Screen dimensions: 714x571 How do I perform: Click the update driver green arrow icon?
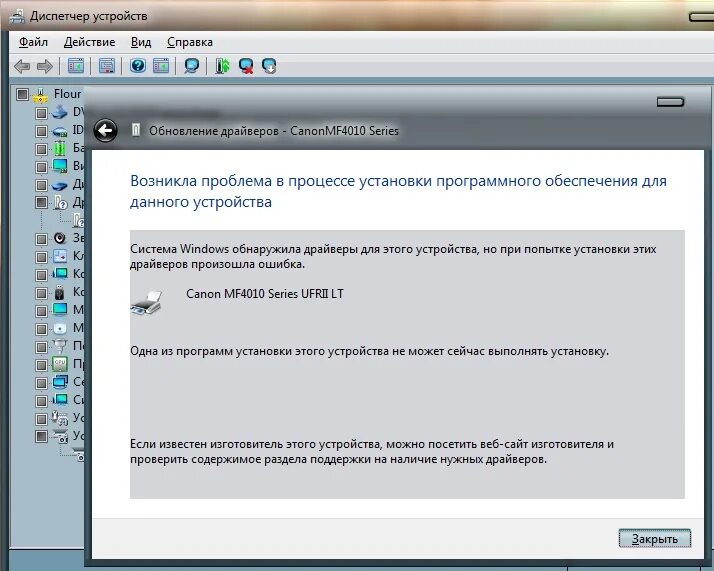(222, 66)
